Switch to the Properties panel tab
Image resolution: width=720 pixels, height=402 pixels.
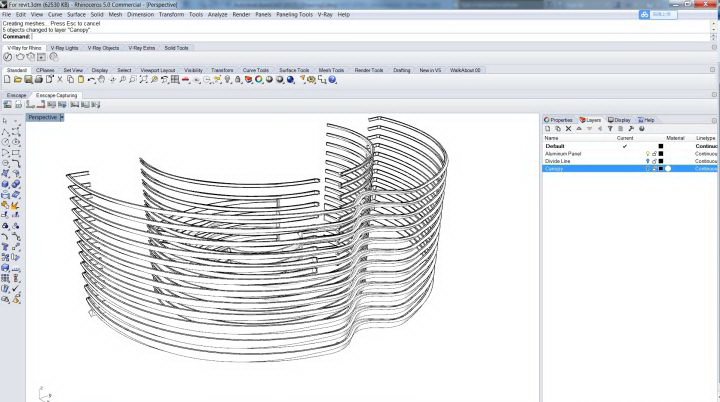pos(560,119)
